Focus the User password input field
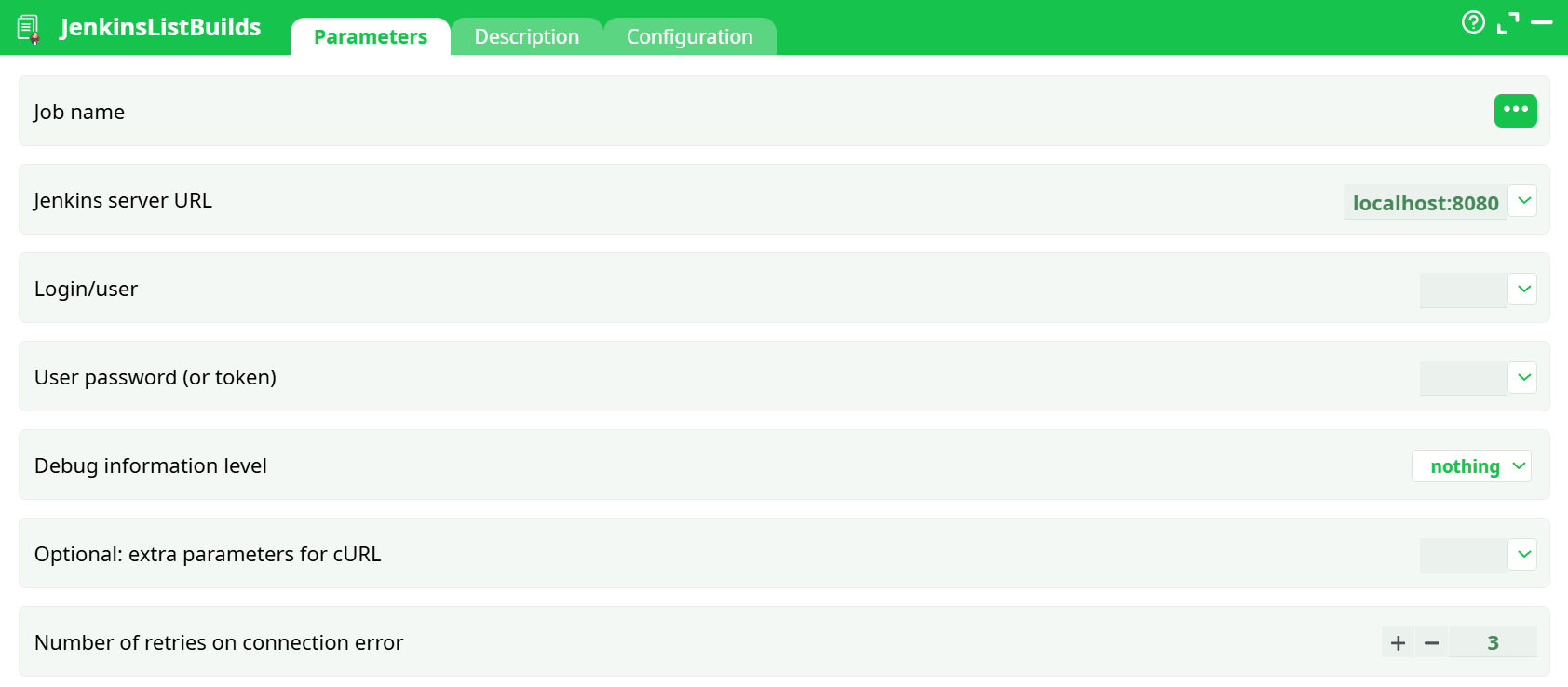 pos(1464,379)
